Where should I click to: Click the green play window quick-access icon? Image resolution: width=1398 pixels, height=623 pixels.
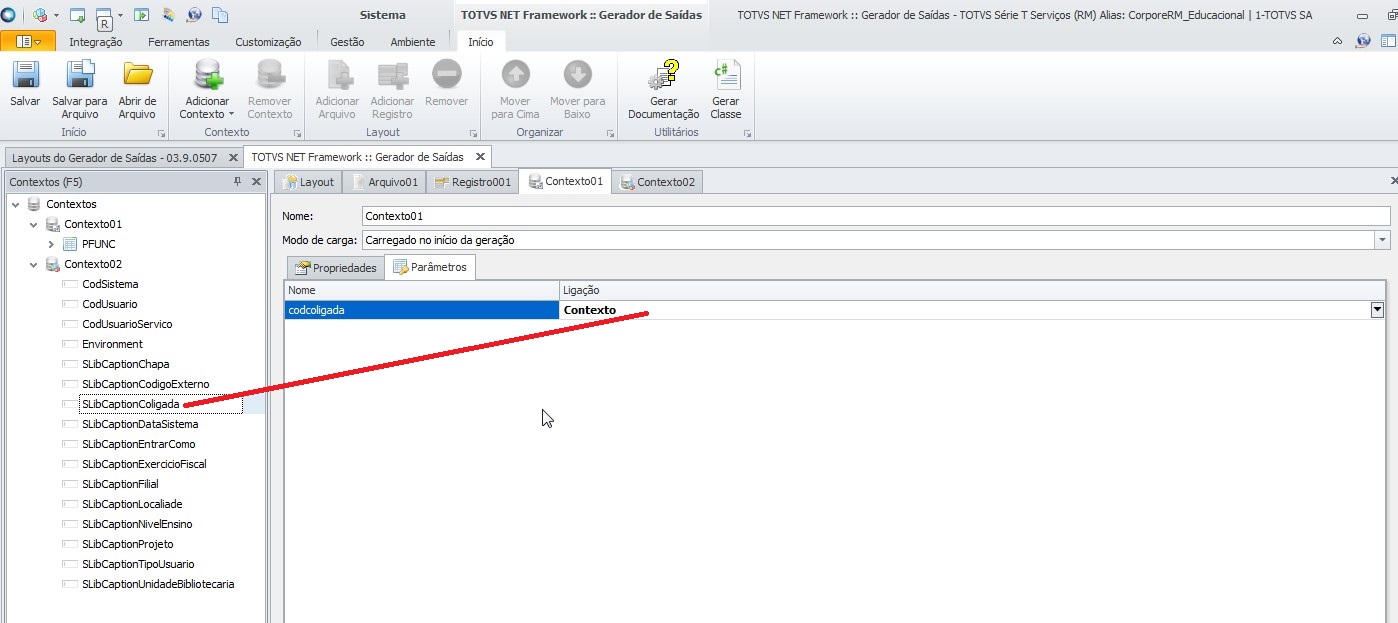[142, 15]
